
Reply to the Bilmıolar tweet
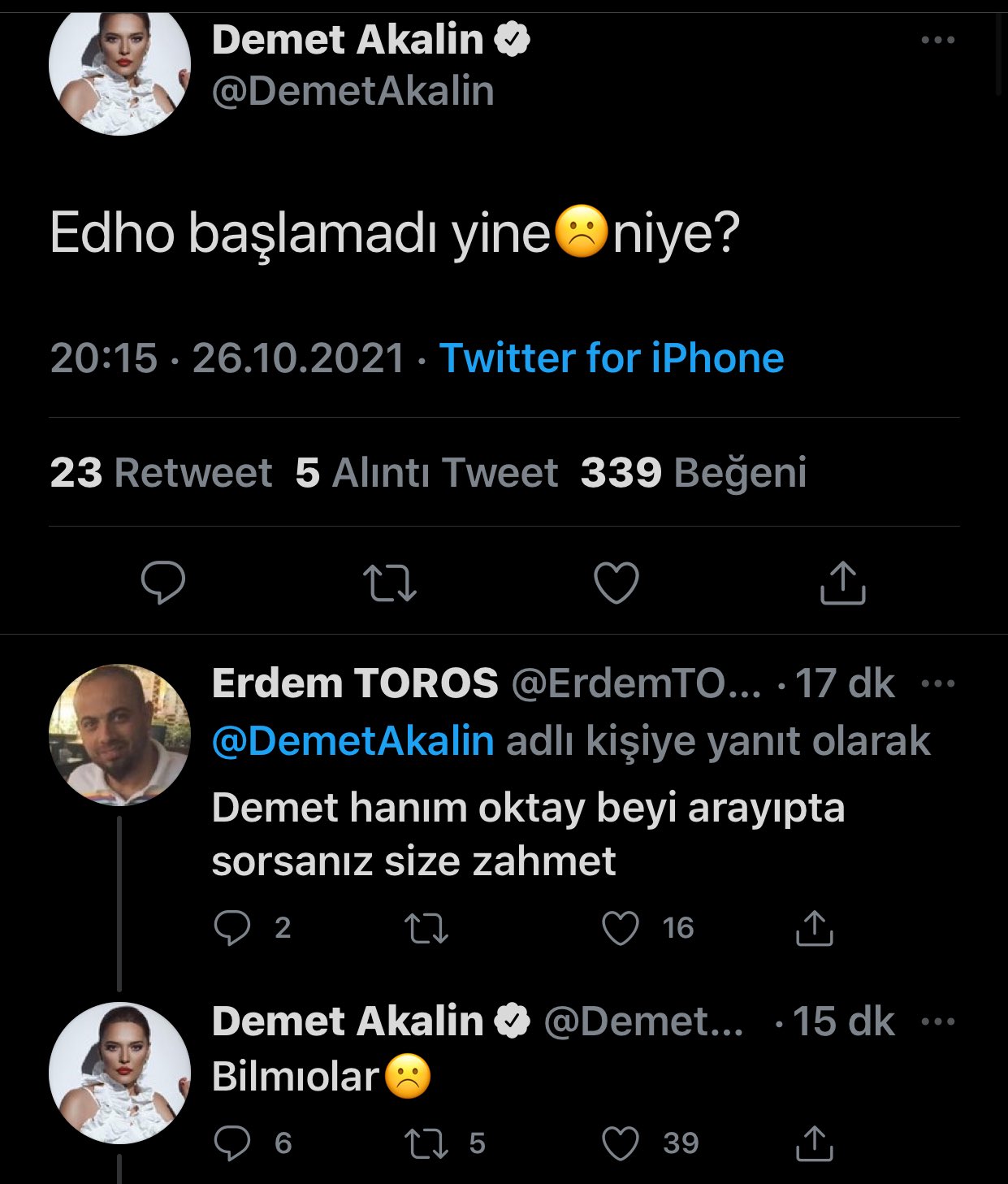pyautogui.click(x=232, y=1143)
